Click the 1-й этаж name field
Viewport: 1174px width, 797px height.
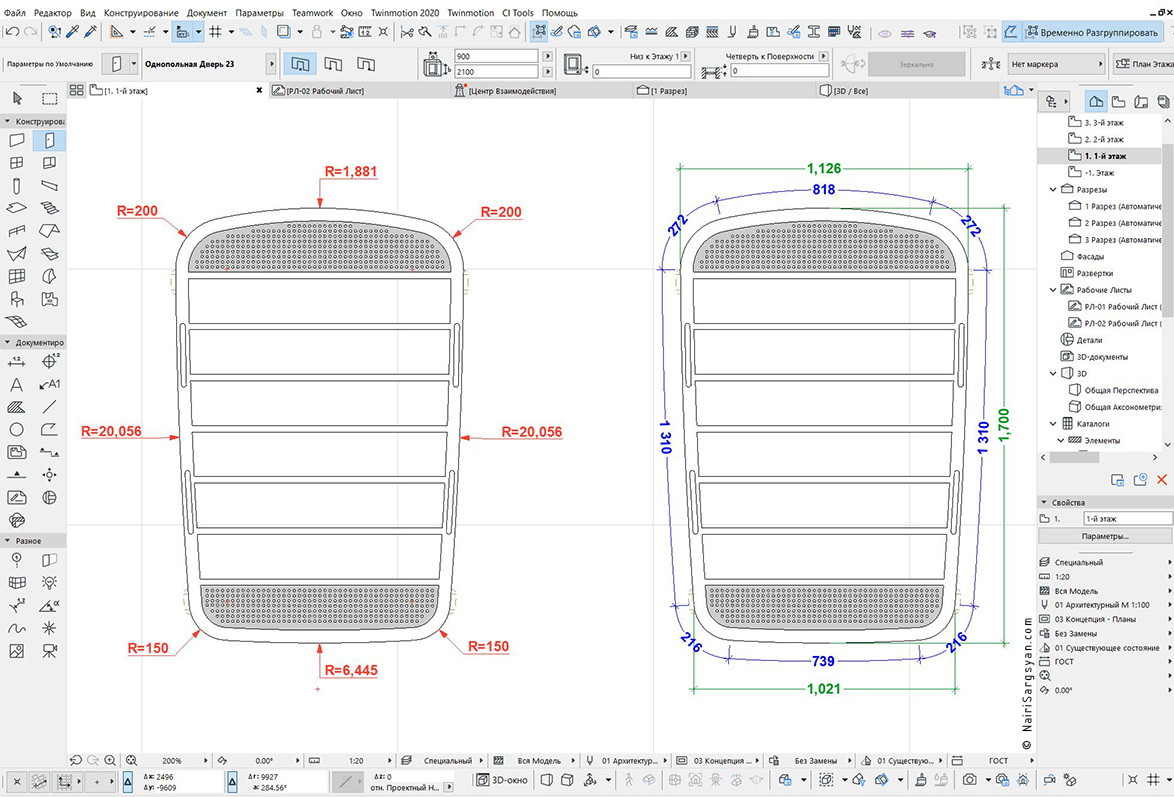[x=1128, y=518]
